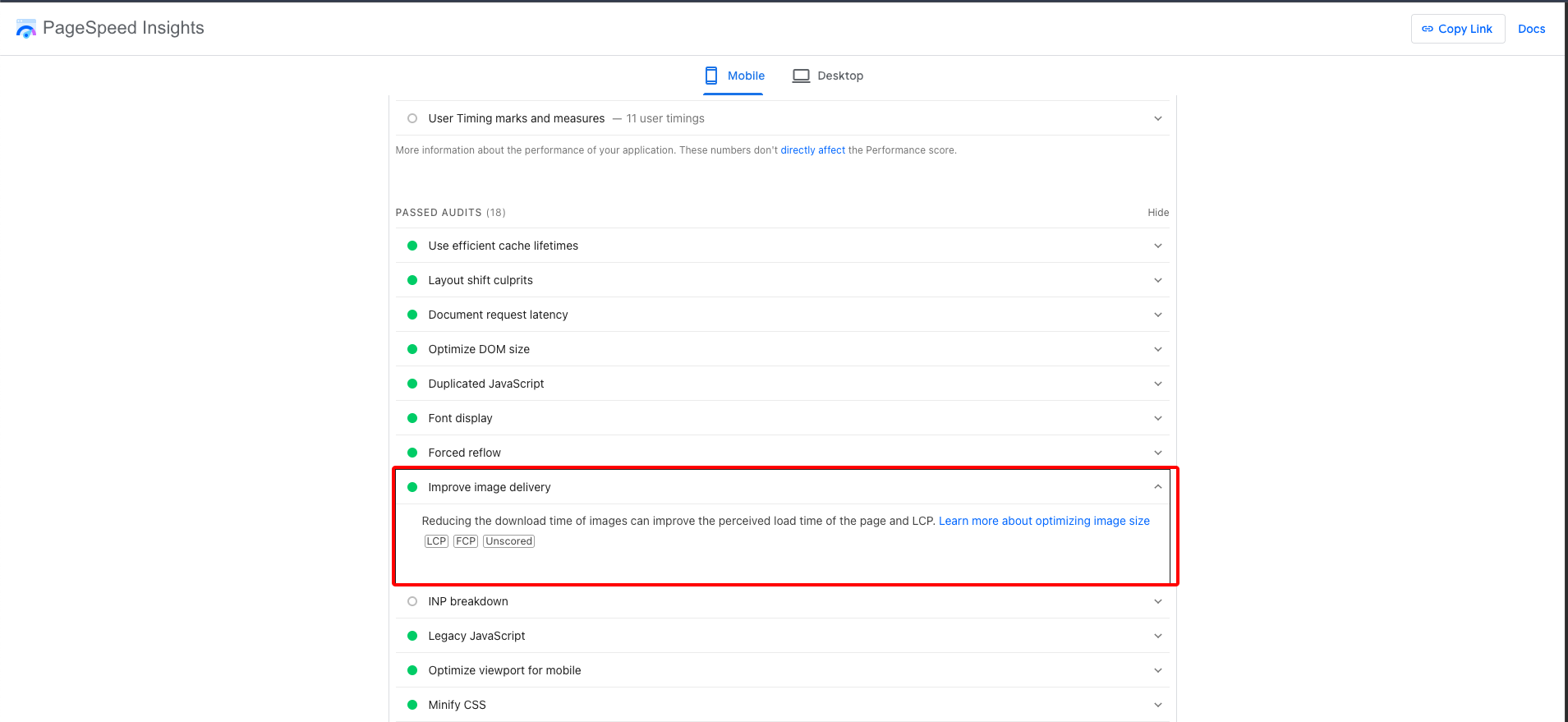This screenshot has height=722, width=1568.
Task: Click the grey circle beside INP breakdown
Action: (x=412, y=601)
